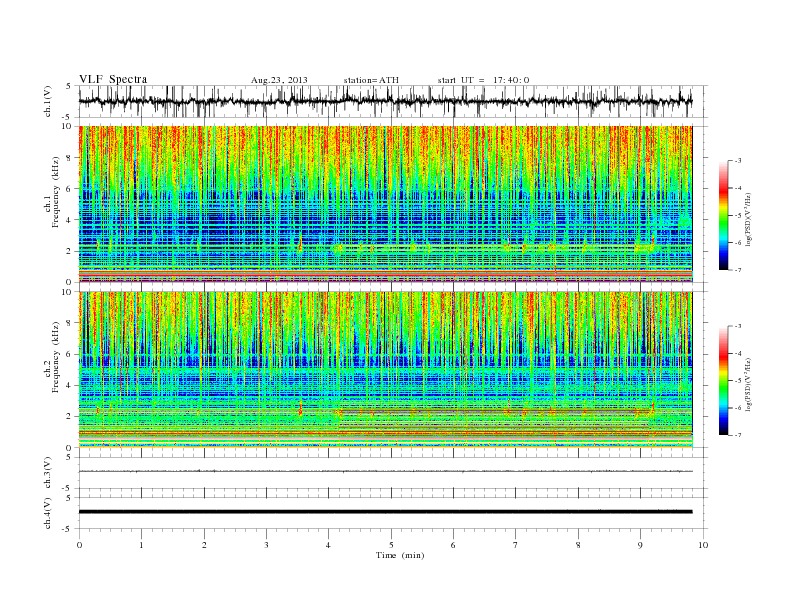Click the thick ch.4 voltage trace
Image resolution: width=792 pixels, height=612 pixels.
pyautogui.click(x=385, y=512)
